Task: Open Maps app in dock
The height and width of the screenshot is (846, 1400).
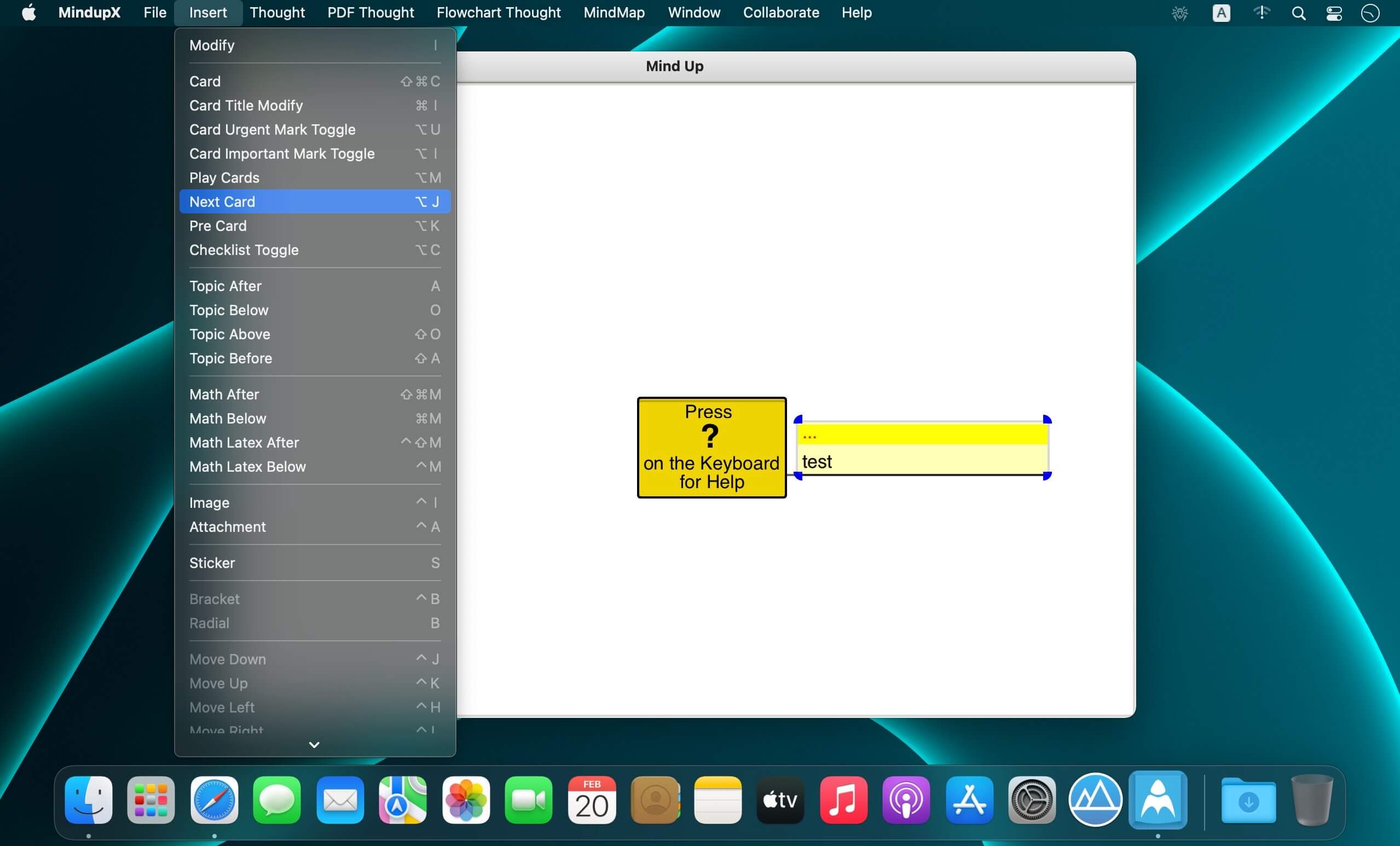Action: [403, 799]
